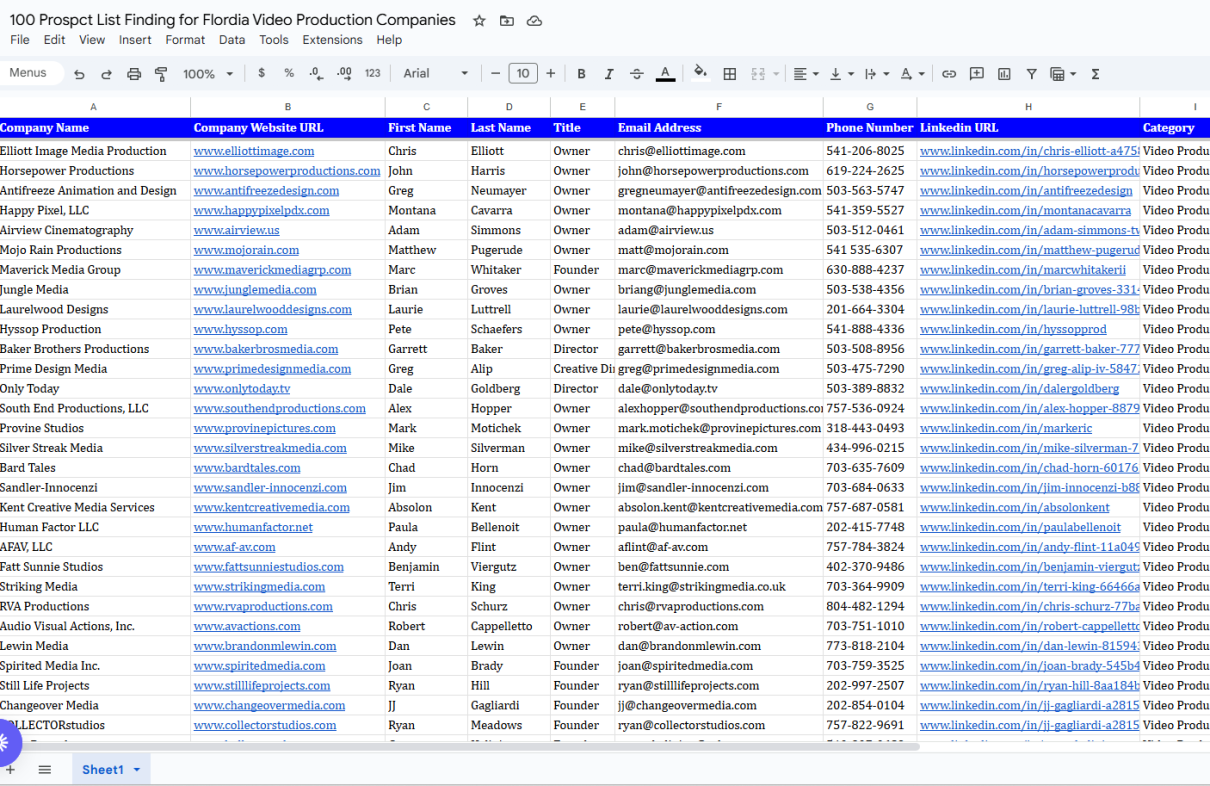Image resolution: width=1210 pixels, height=786 pixels.
Task: Format as percent
Action: click(289, 73)
